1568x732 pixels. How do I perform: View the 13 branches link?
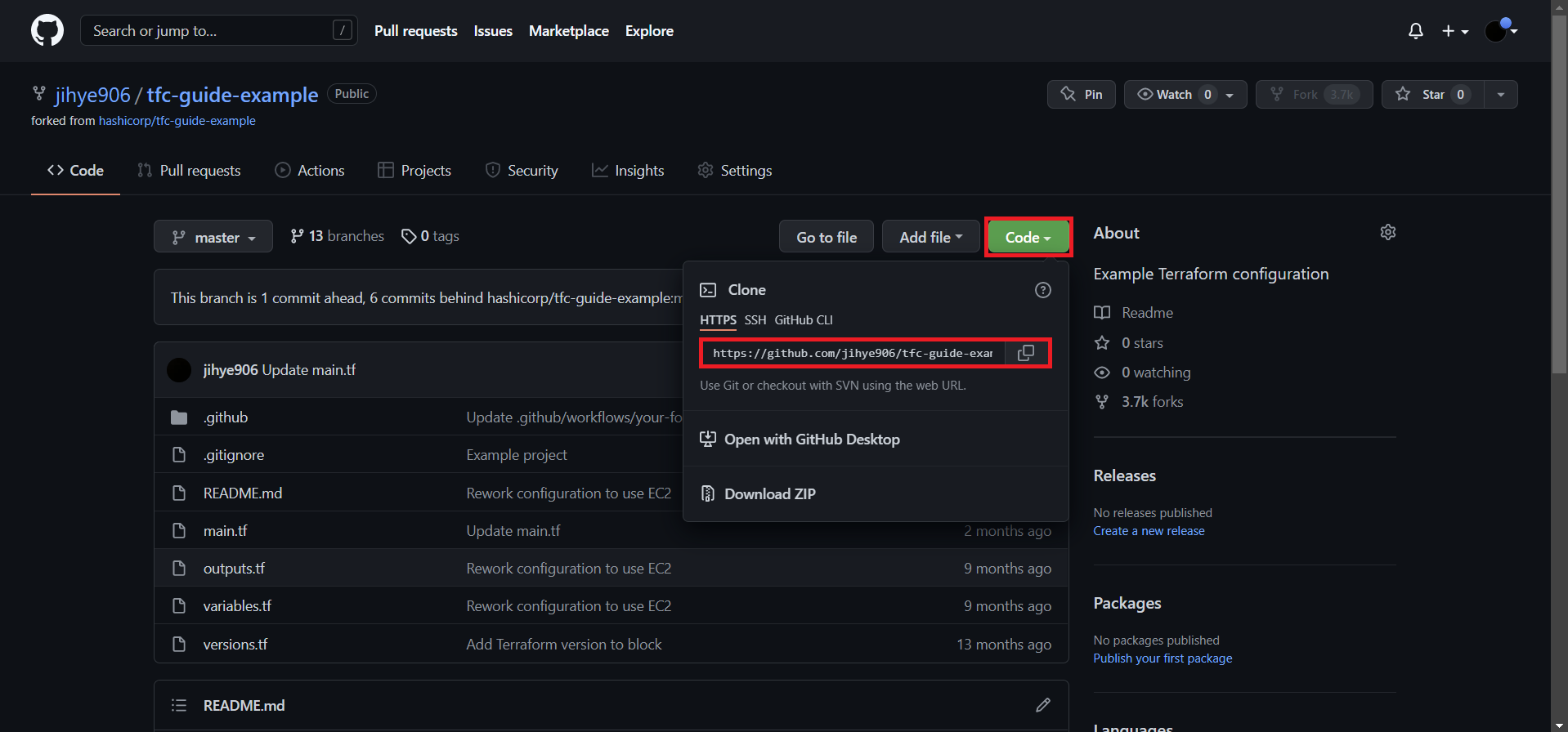coord(337,236)
